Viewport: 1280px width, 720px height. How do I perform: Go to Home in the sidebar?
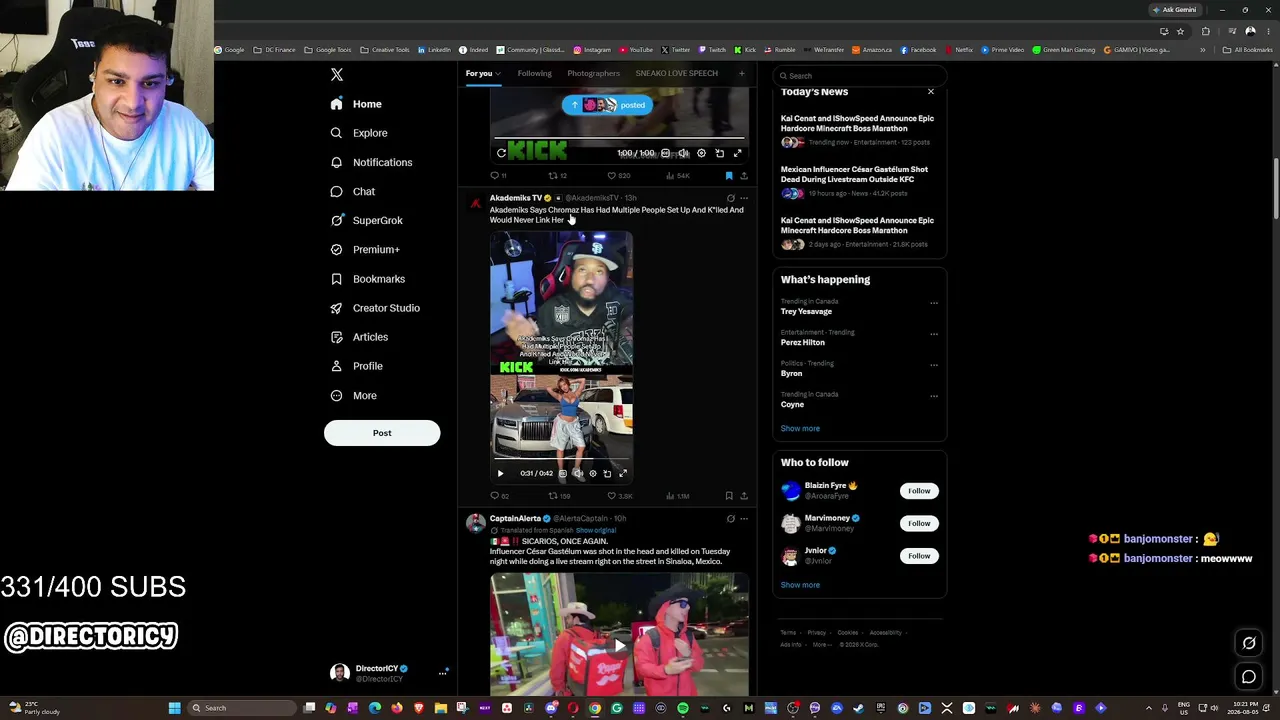(x=356, y=104)
